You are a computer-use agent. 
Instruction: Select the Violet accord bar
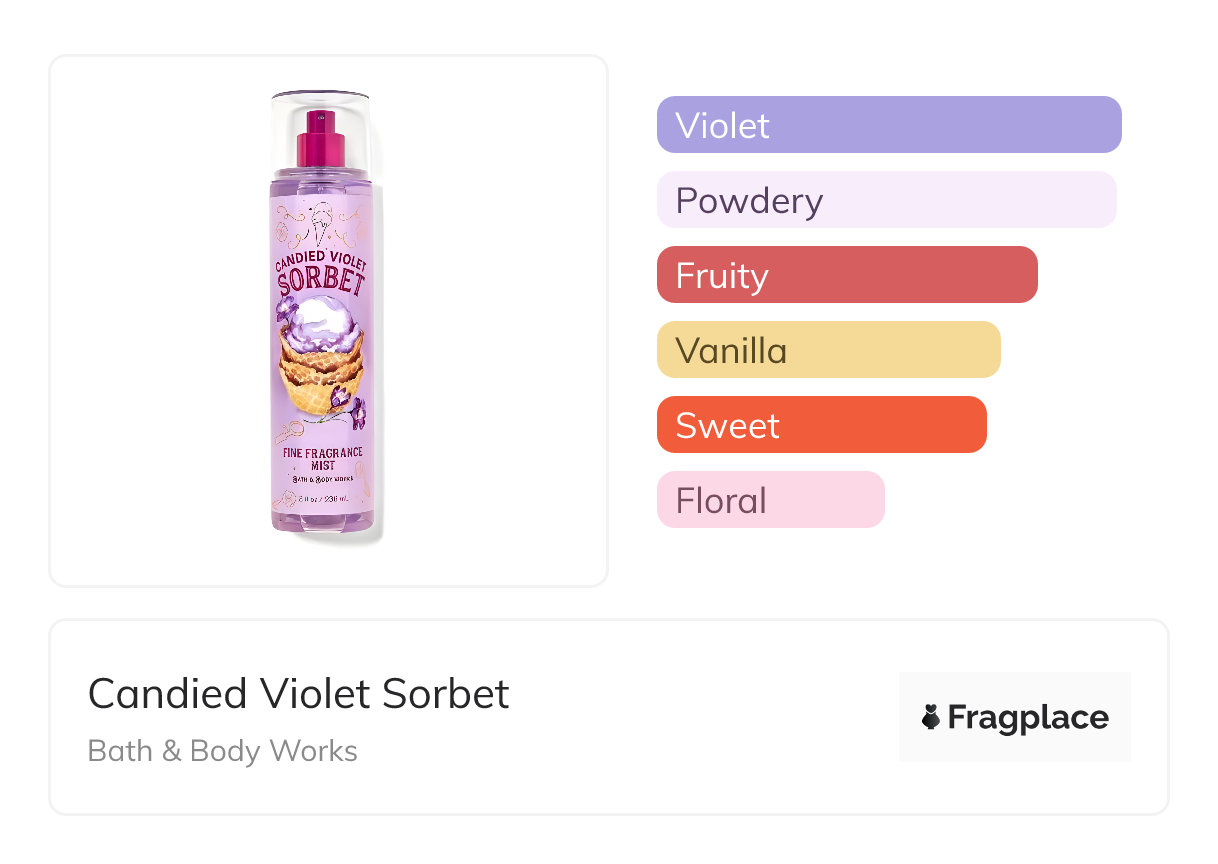888,125
